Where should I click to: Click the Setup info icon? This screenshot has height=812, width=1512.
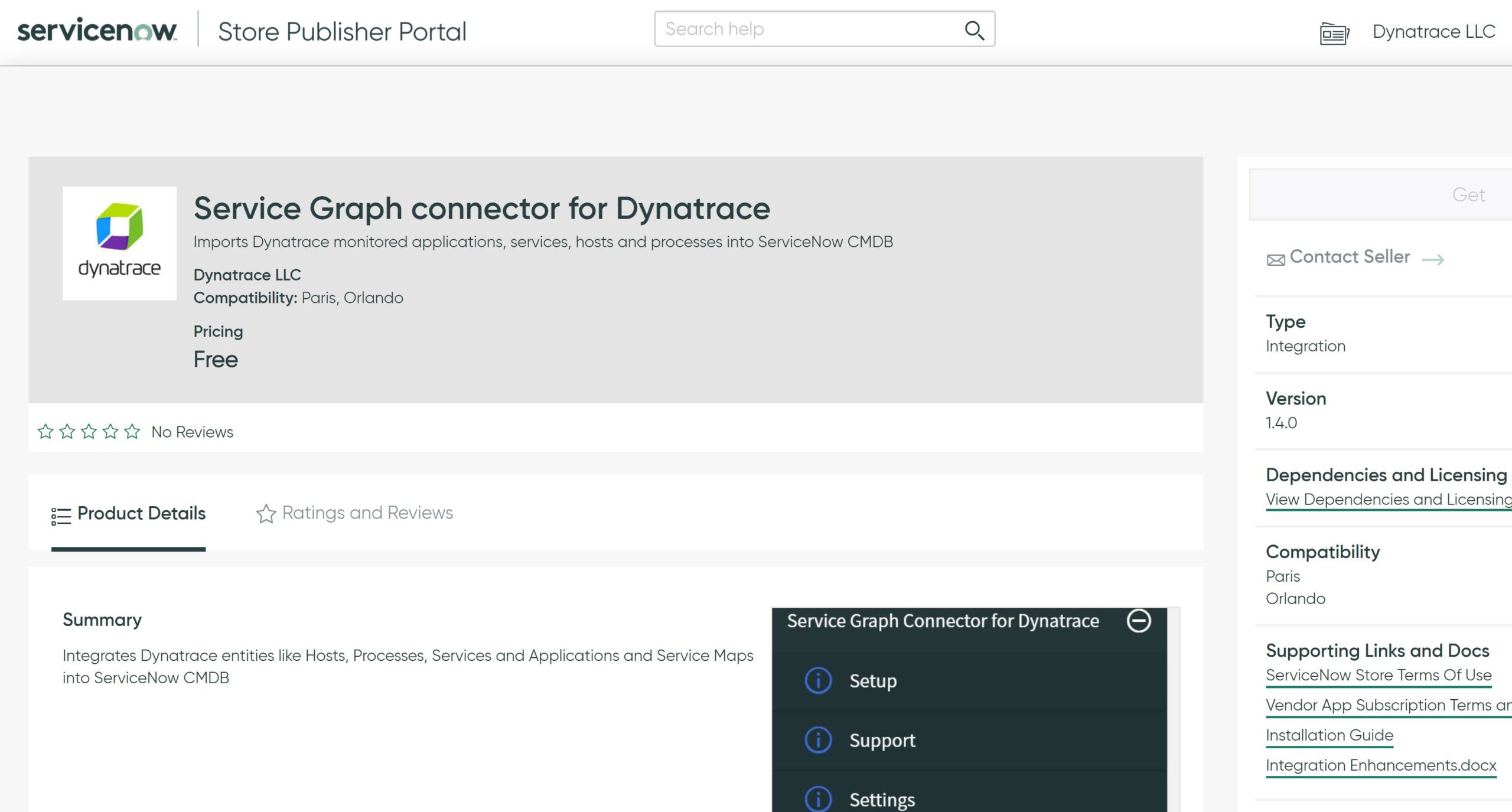818,680
